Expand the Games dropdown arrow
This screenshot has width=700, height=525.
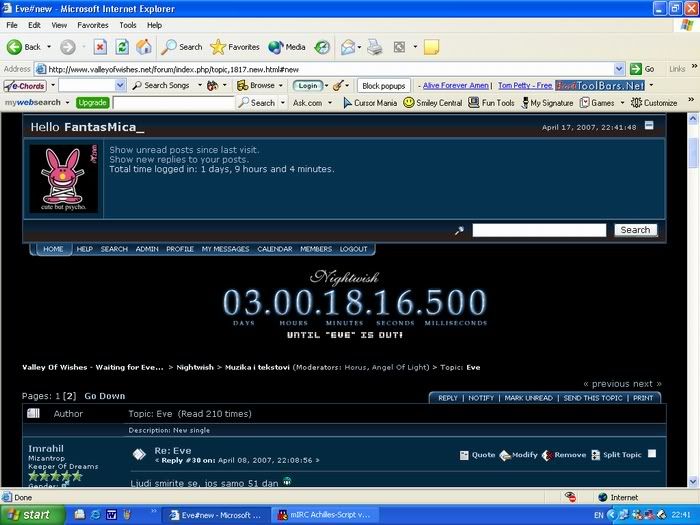pos(622,103)
